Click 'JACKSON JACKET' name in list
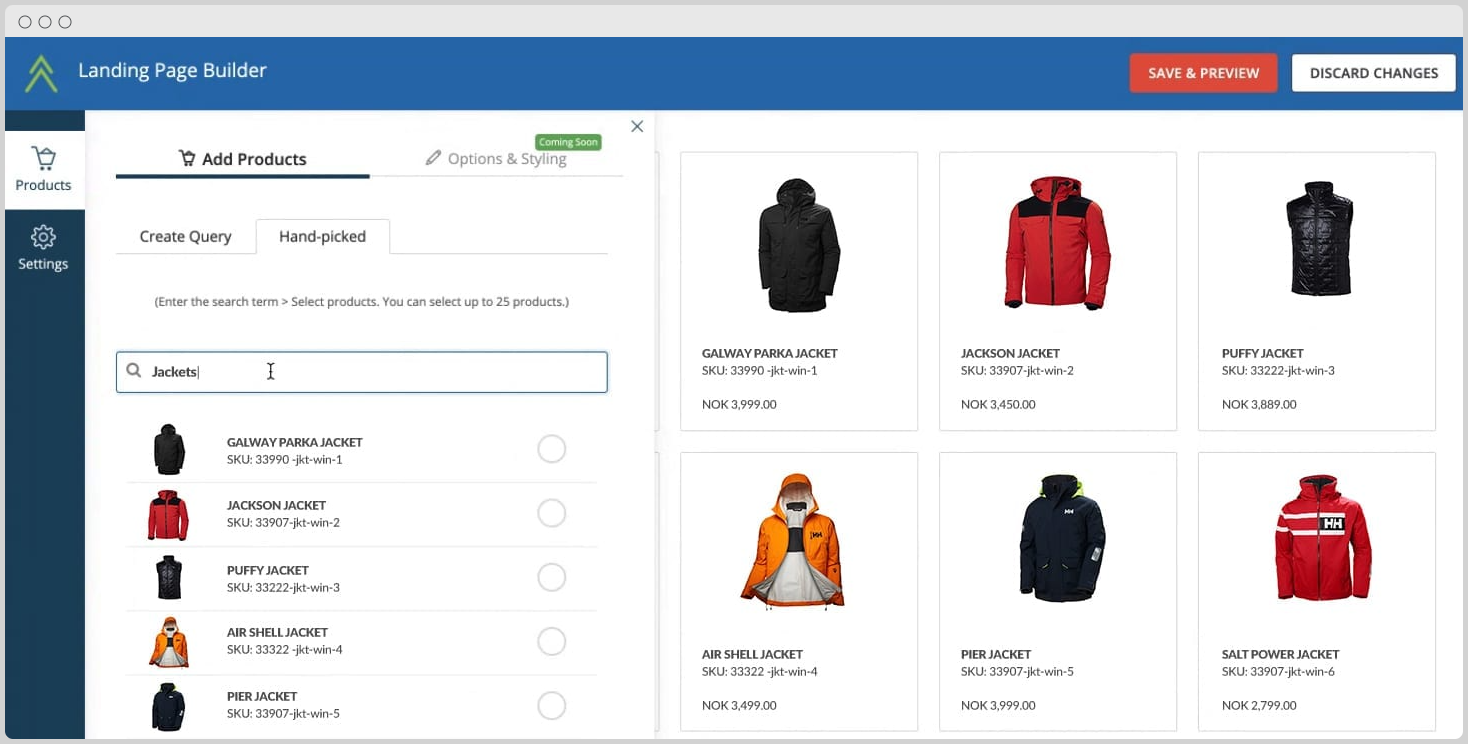Viewport: 1468px width, 744px height. click(277, 505)
